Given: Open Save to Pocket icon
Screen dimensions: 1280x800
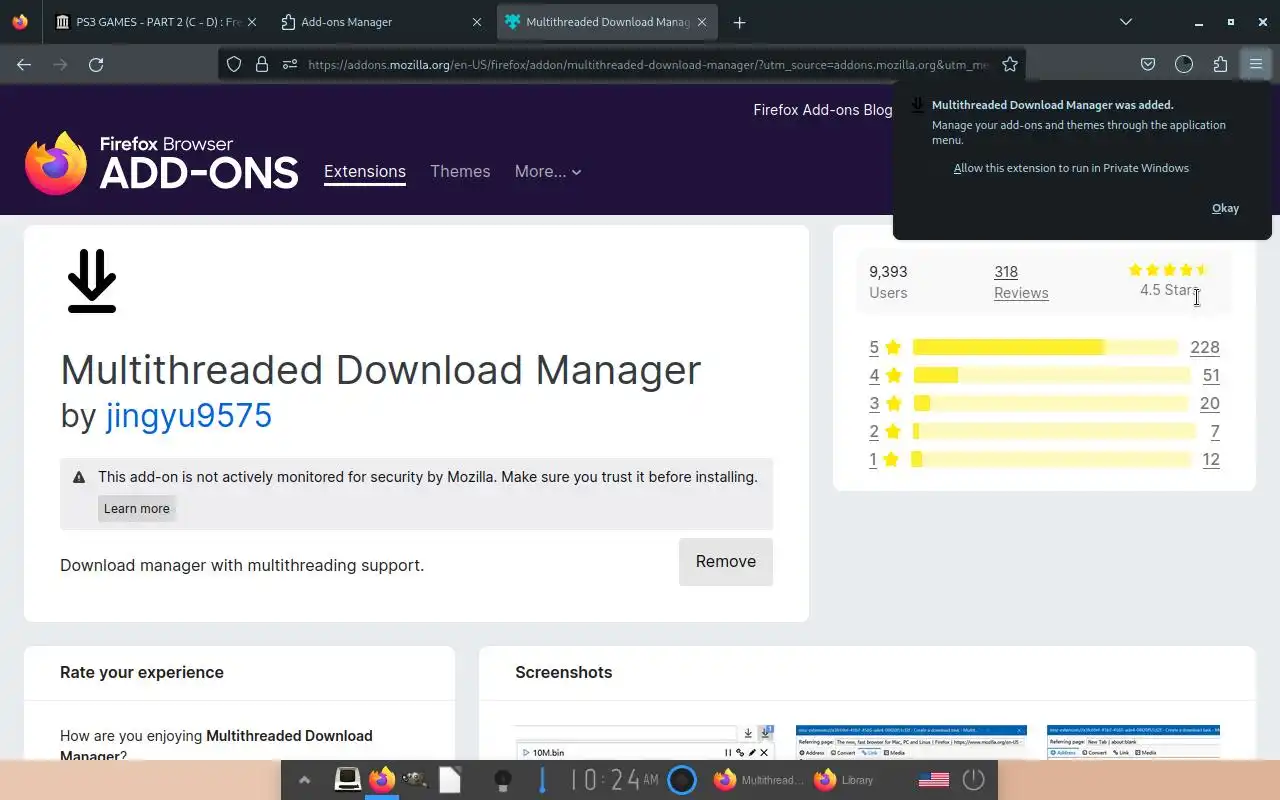Looking at the screenshot, I should pyautogui.click(x=1148, y=64).
